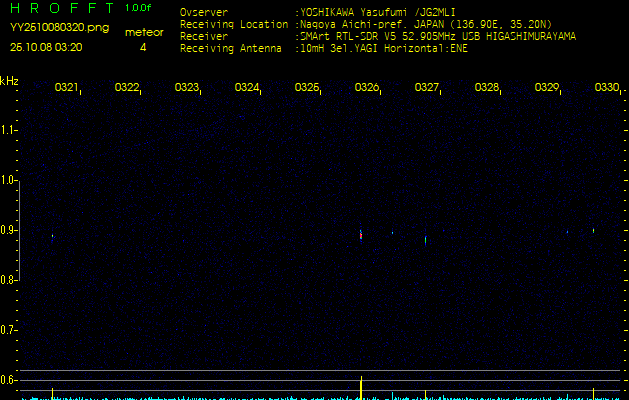Click the 1.0.0f version label
This screenshot has width=629, height=400.
coord(139,8)
